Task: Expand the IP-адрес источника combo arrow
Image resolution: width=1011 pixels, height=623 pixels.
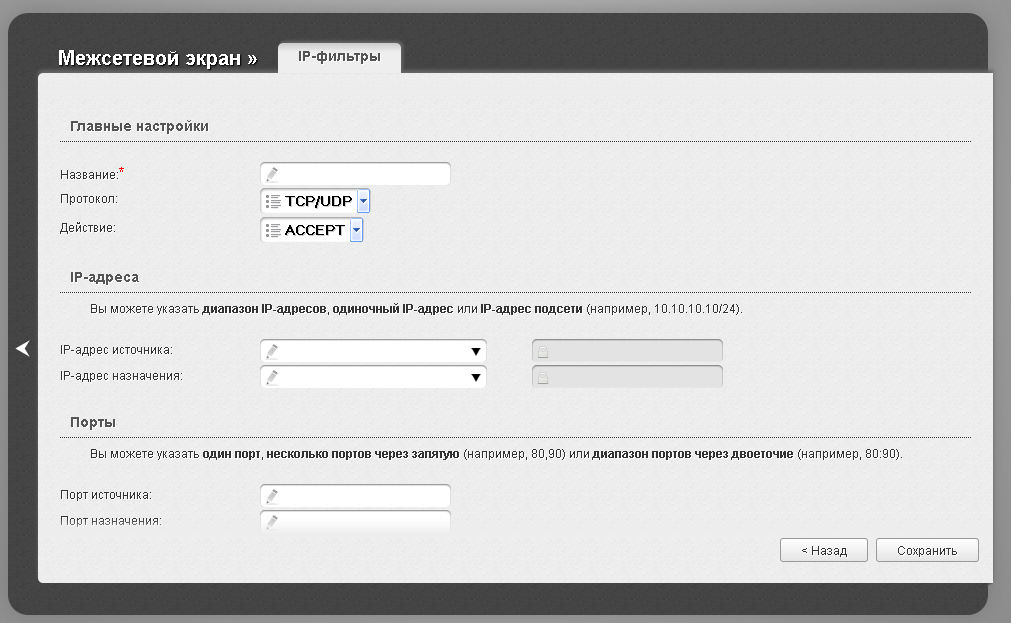Action: tap(475, 351)
